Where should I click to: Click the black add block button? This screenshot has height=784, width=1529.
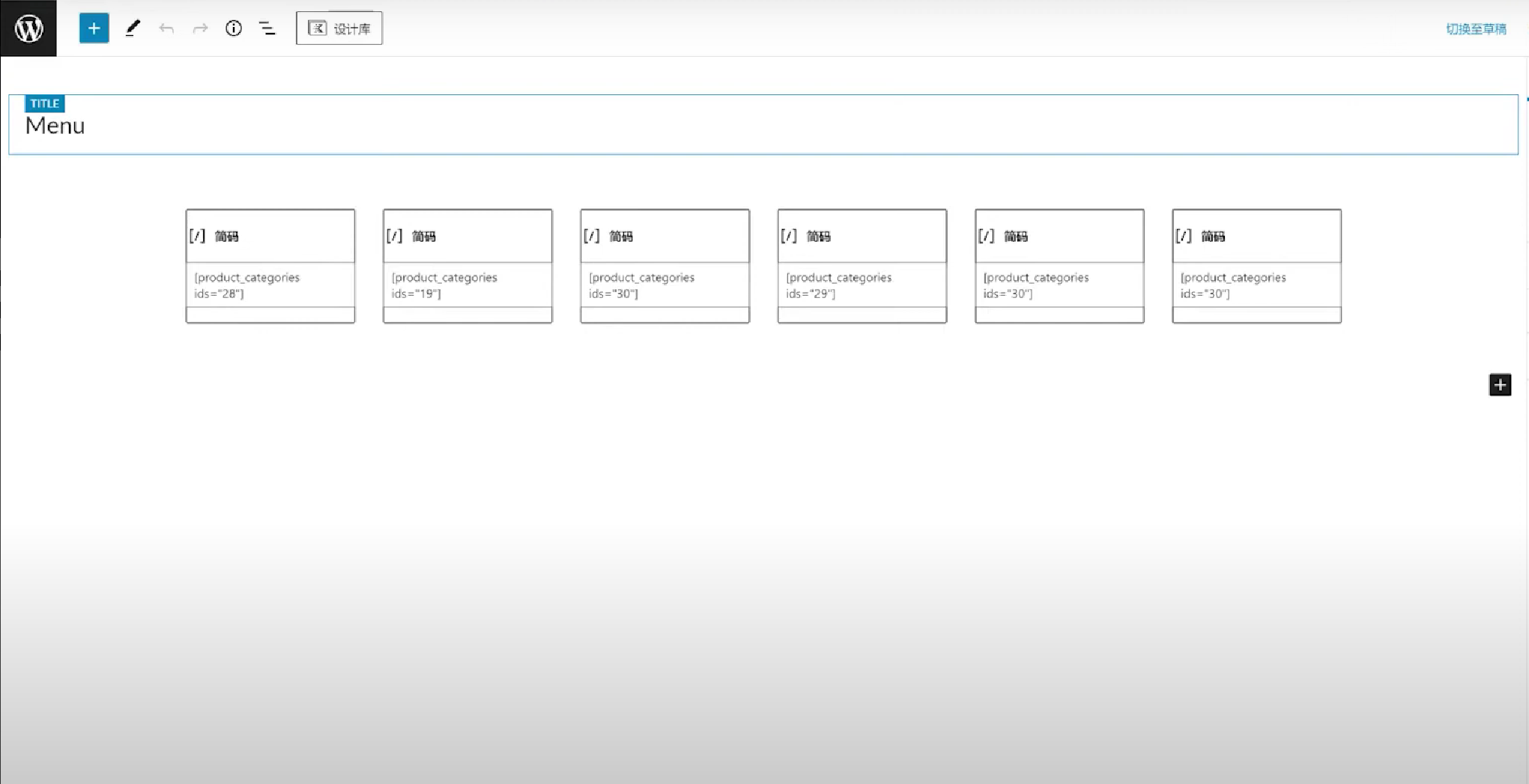[1499, 385]
